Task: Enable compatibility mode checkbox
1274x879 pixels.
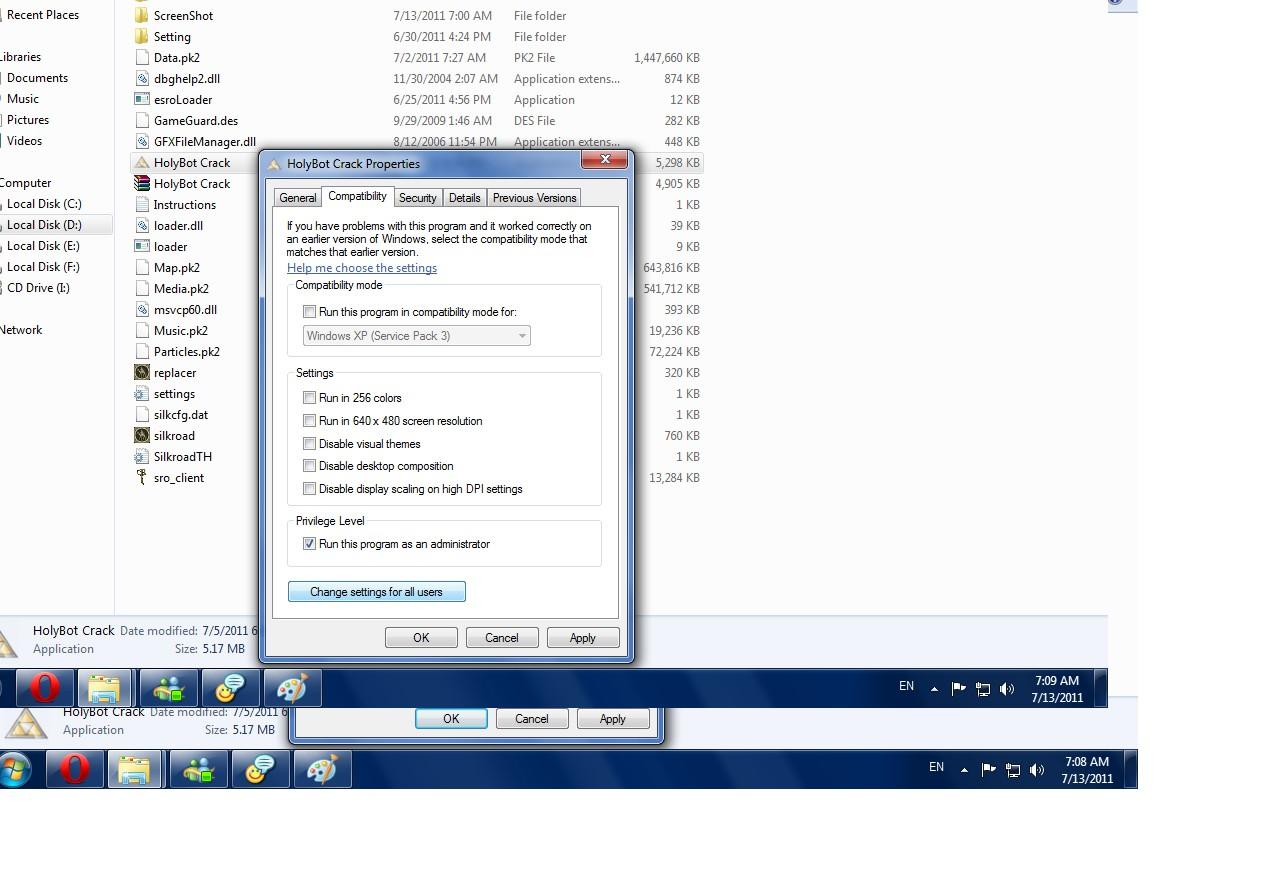Action: coord(310,312)
